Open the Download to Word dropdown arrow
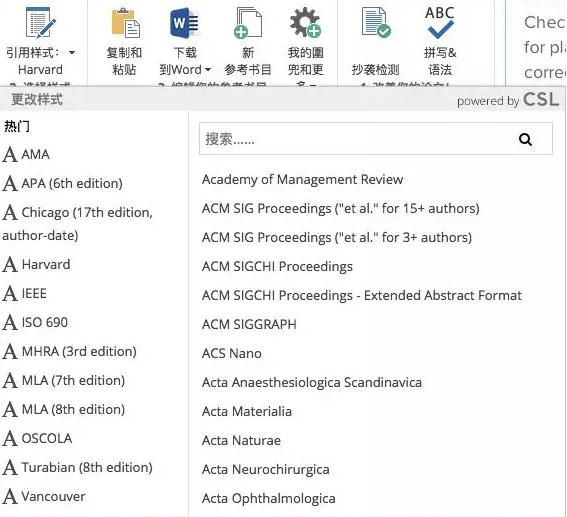This screenshot has height=517, width=567. click(x=208, y=69)
